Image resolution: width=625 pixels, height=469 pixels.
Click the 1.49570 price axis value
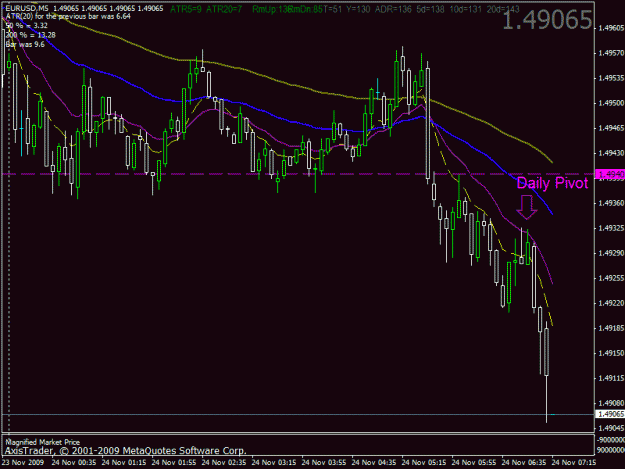611,53
